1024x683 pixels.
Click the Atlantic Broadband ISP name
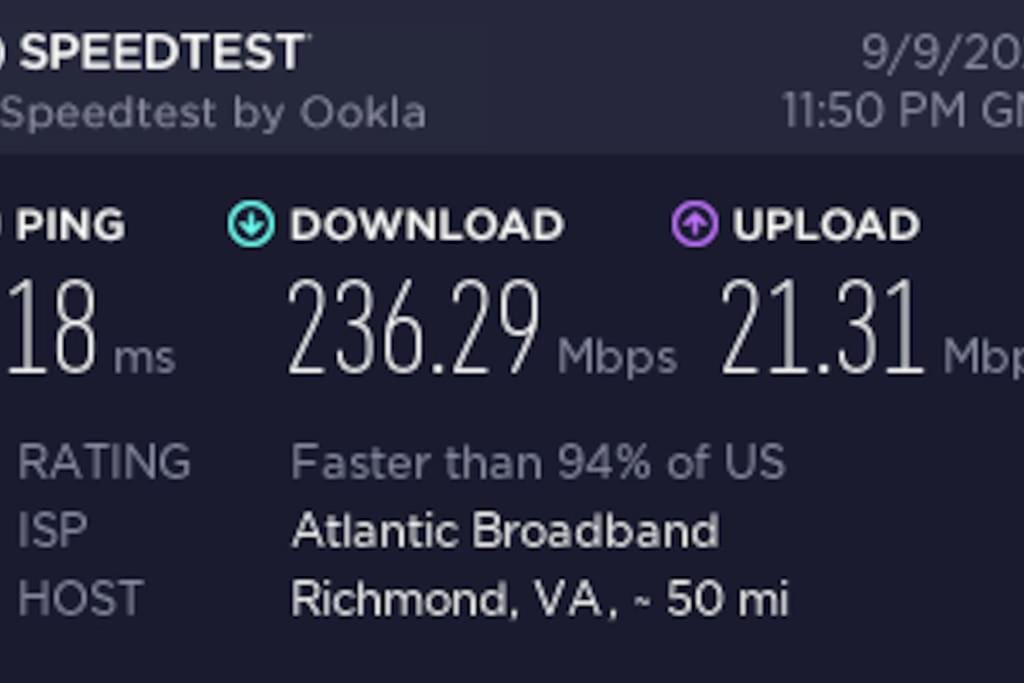tap(505, 531)
